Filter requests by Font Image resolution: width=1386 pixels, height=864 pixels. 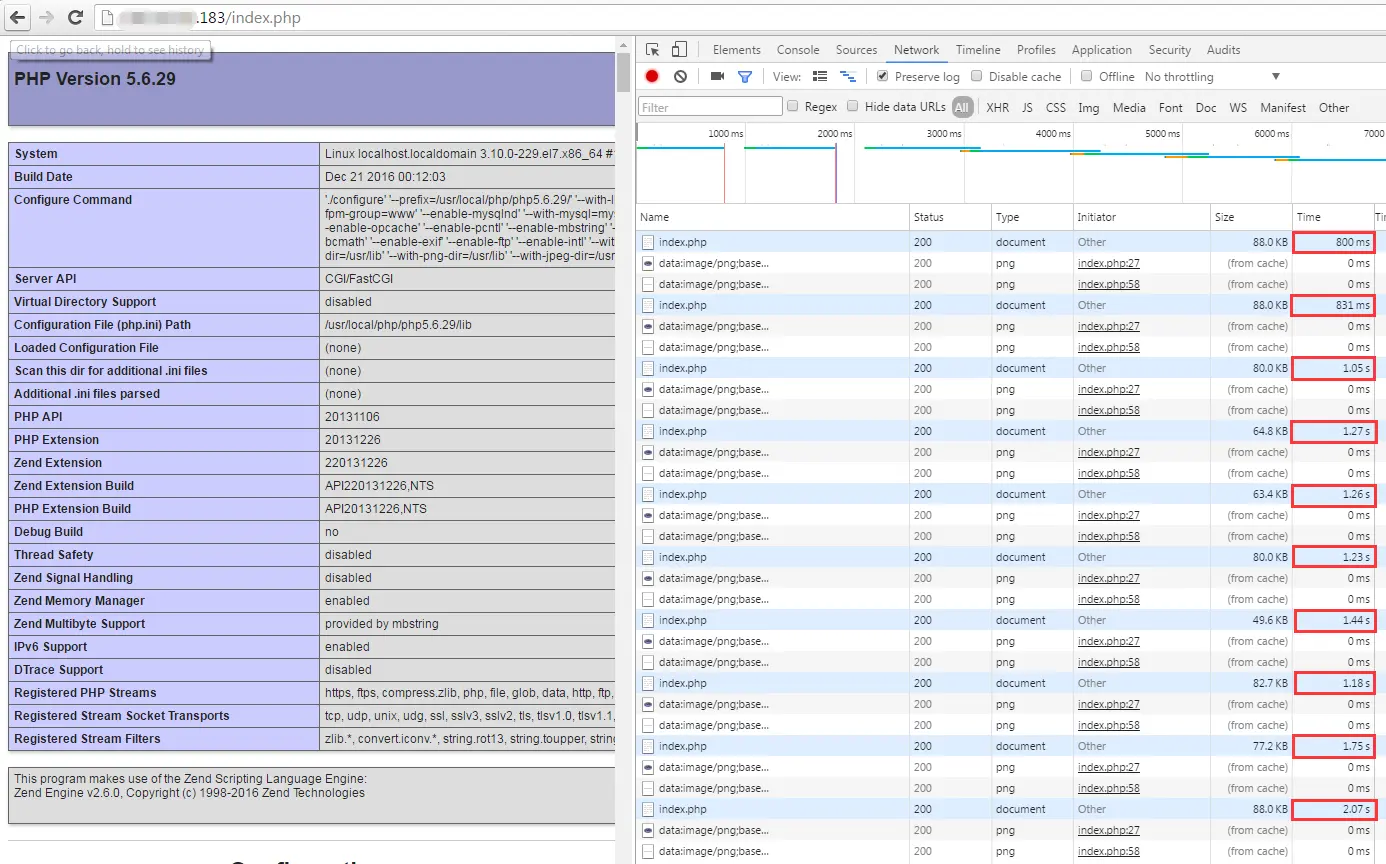coord(1171,107)
